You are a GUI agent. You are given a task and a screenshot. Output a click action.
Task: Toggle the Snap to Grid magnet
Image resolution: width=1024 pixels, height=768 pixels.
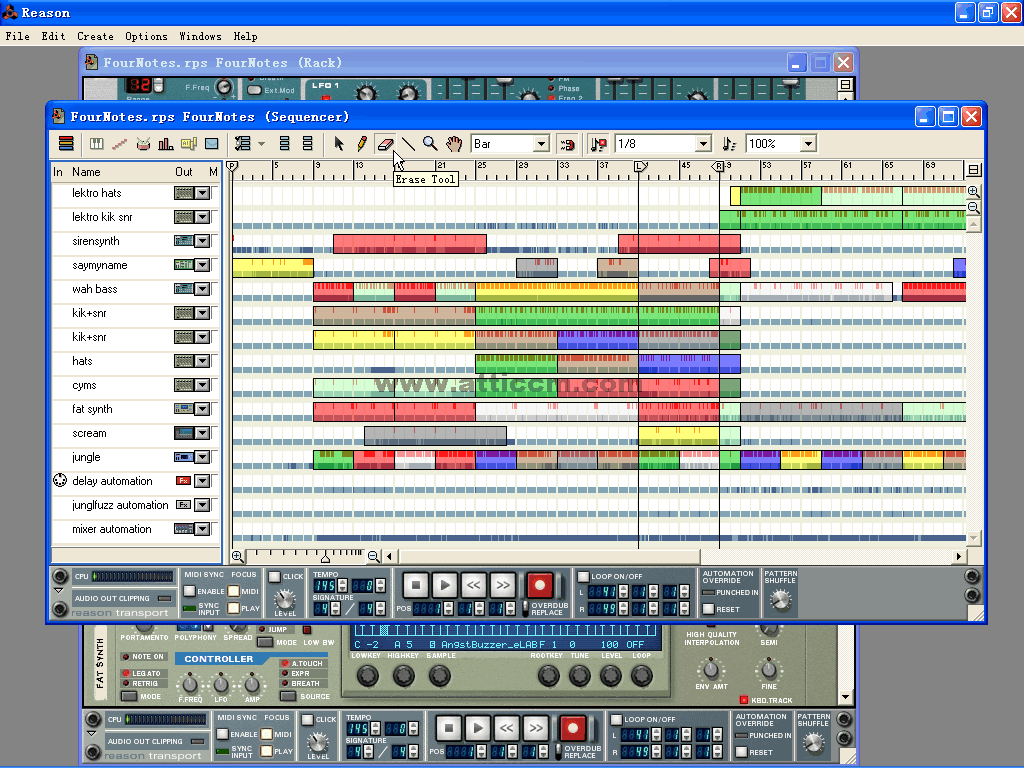pos(568,144)
